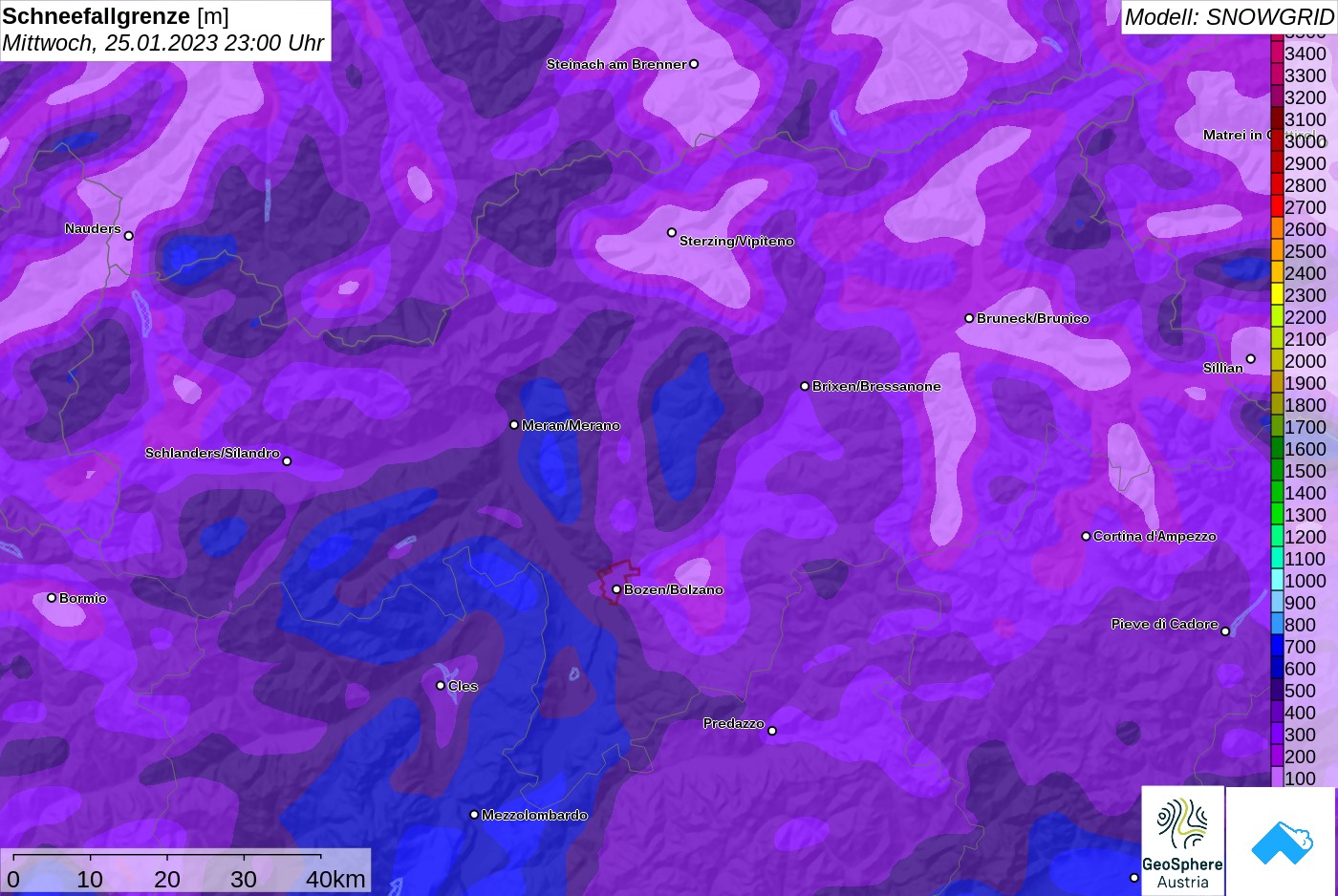
Task: Click the 'Steinach am Brenner' label text
Action: 616,64
